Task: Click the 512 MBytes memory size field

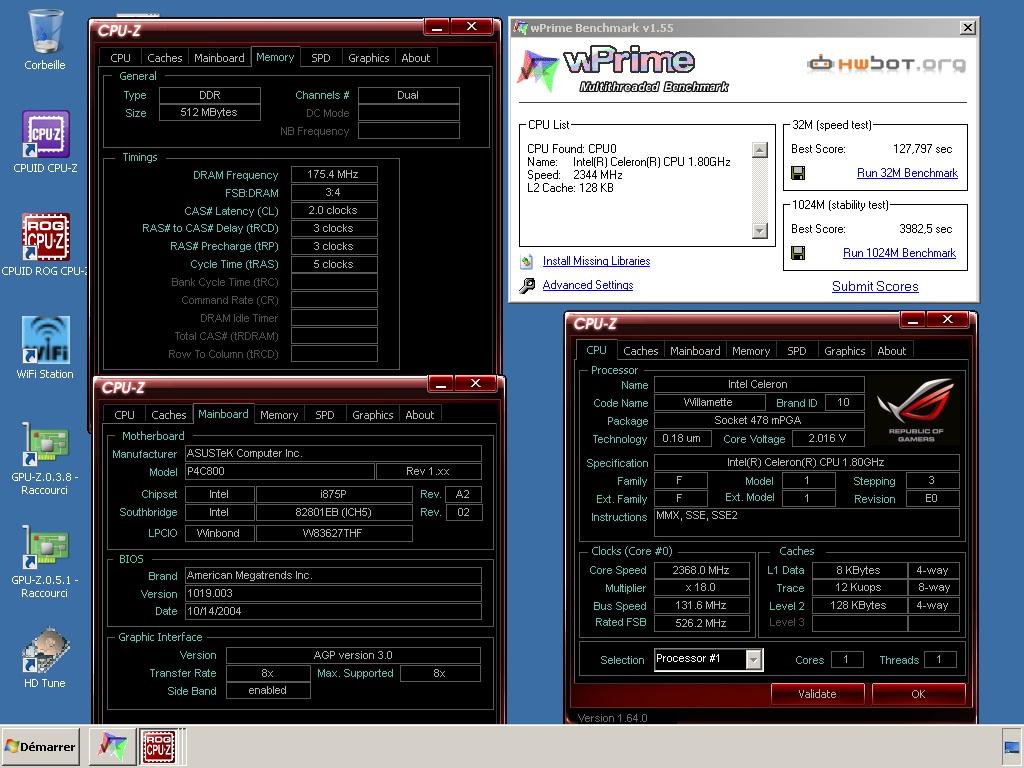Action: [210, 112]
